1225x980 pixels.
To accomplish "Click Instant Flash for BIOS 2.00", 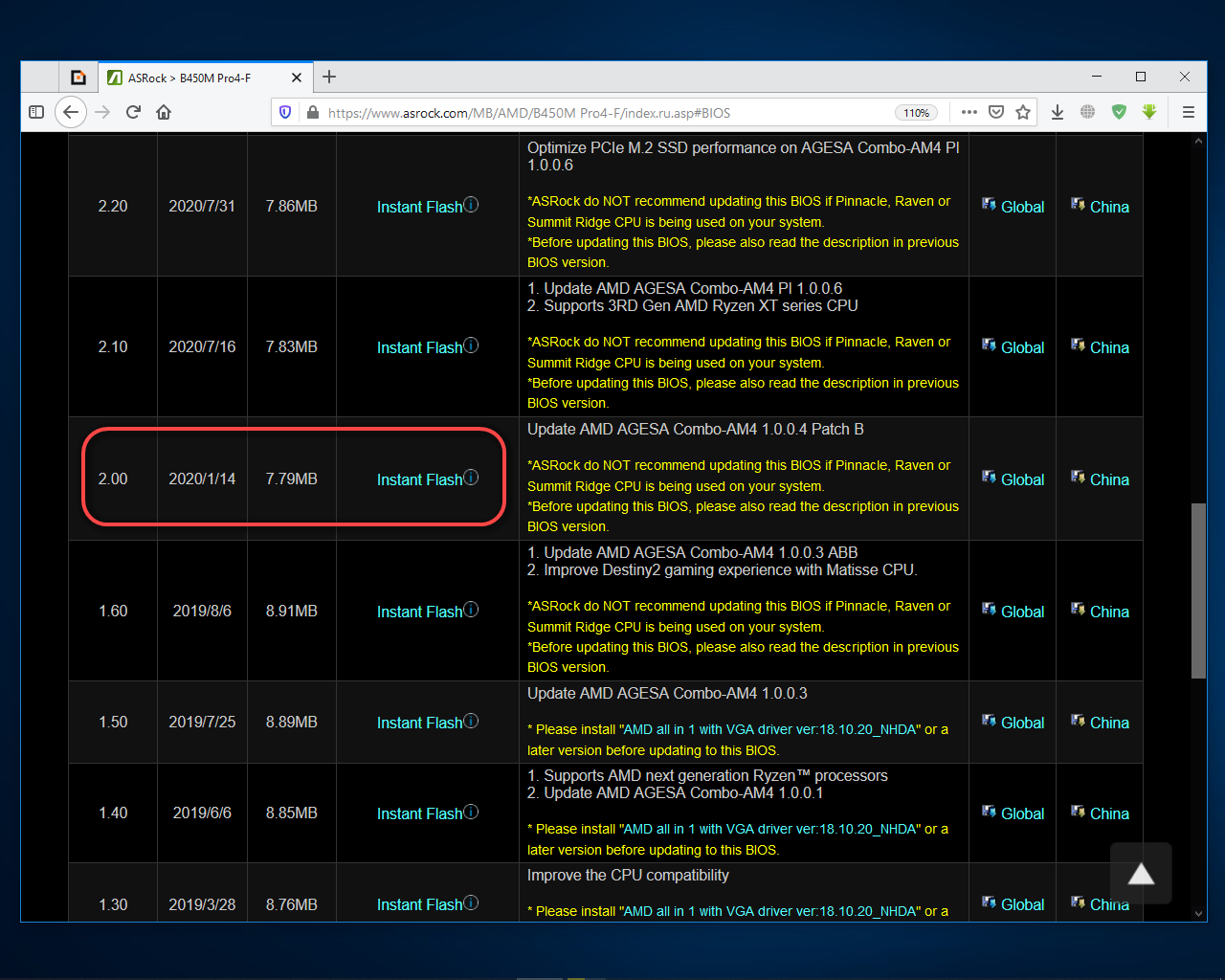I will pyautogui.click(x=419, y=479).
